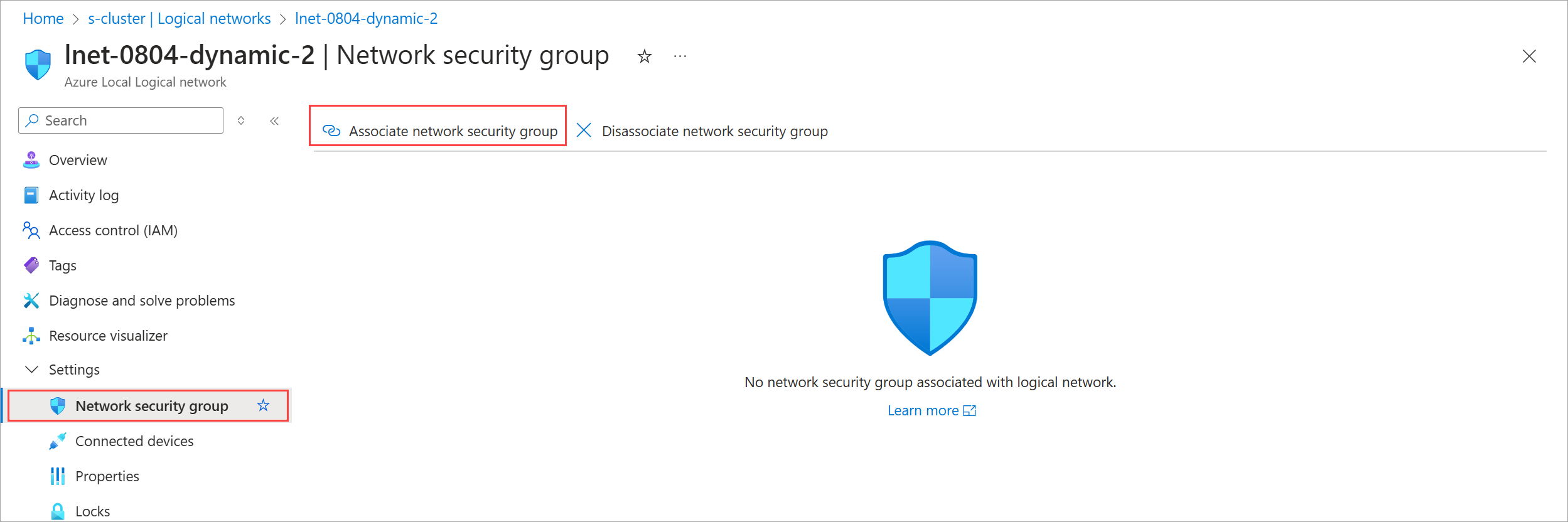Toggle favorite star on Network security group item
Screen dimensions: 1568x522
tap(263, 405)
